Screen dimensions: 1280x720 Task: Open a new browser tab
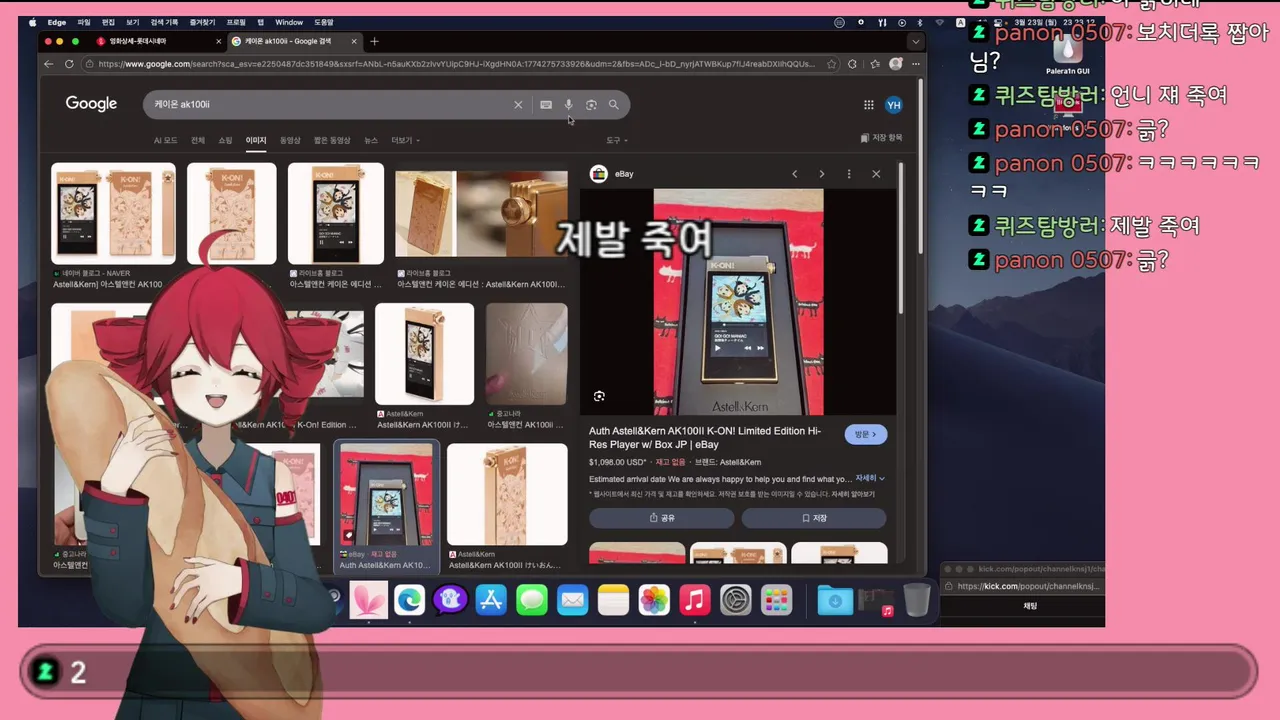pyautogui.click(x=374, y=41)
